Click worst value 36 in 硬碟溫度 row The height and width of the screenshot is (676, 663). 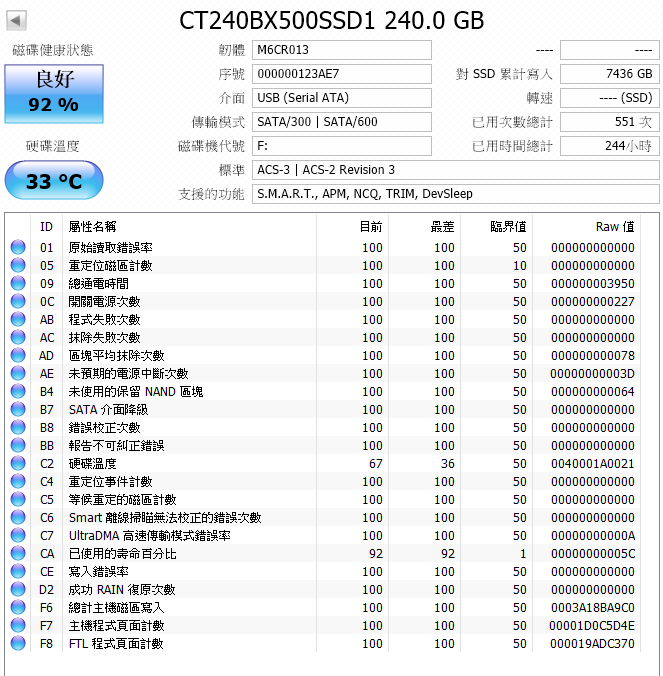(447, 464)
